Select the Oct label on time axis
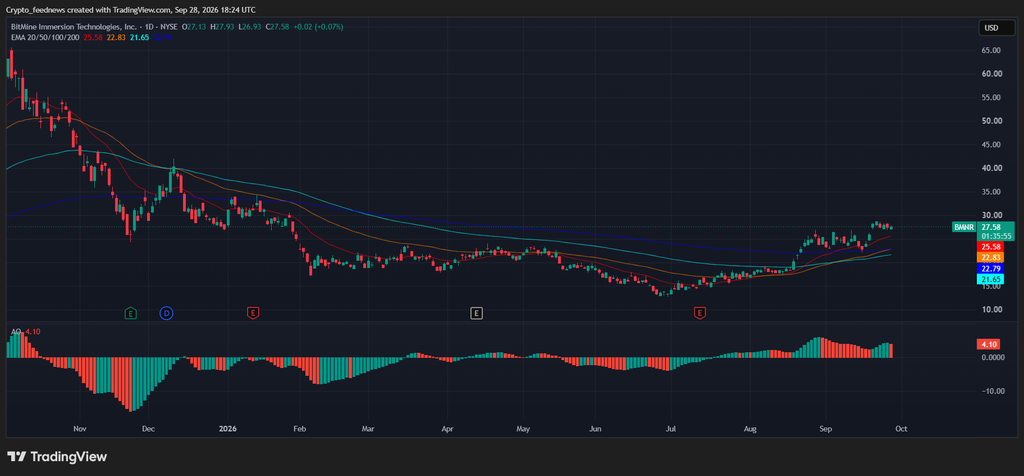 coord(901,429)
